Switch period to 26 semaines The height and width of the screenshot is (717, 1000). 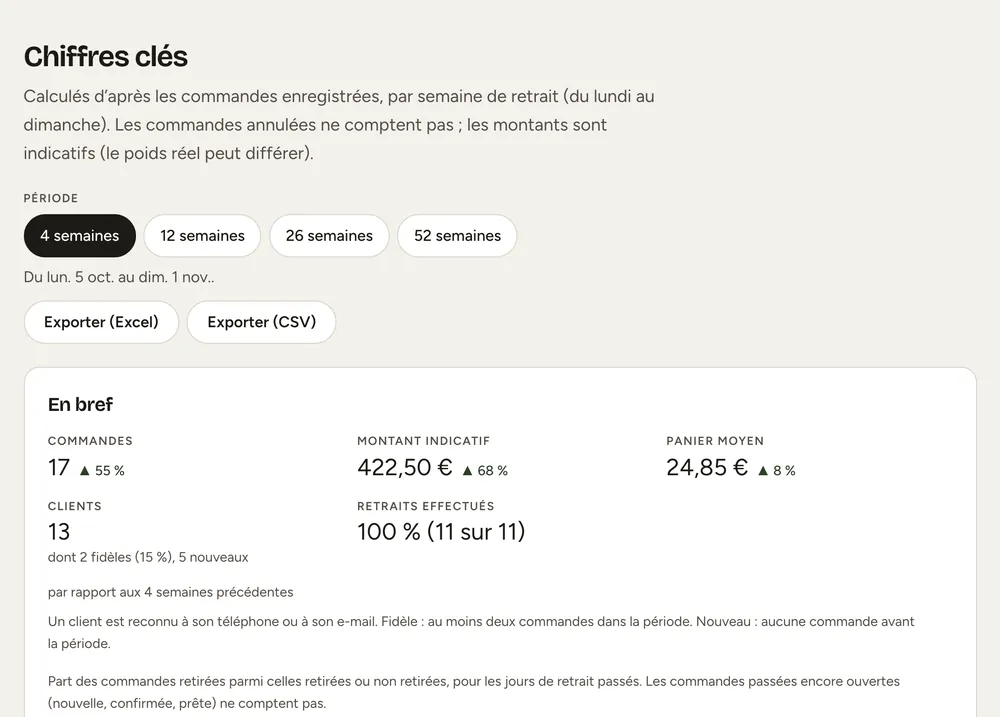[329, 236]
